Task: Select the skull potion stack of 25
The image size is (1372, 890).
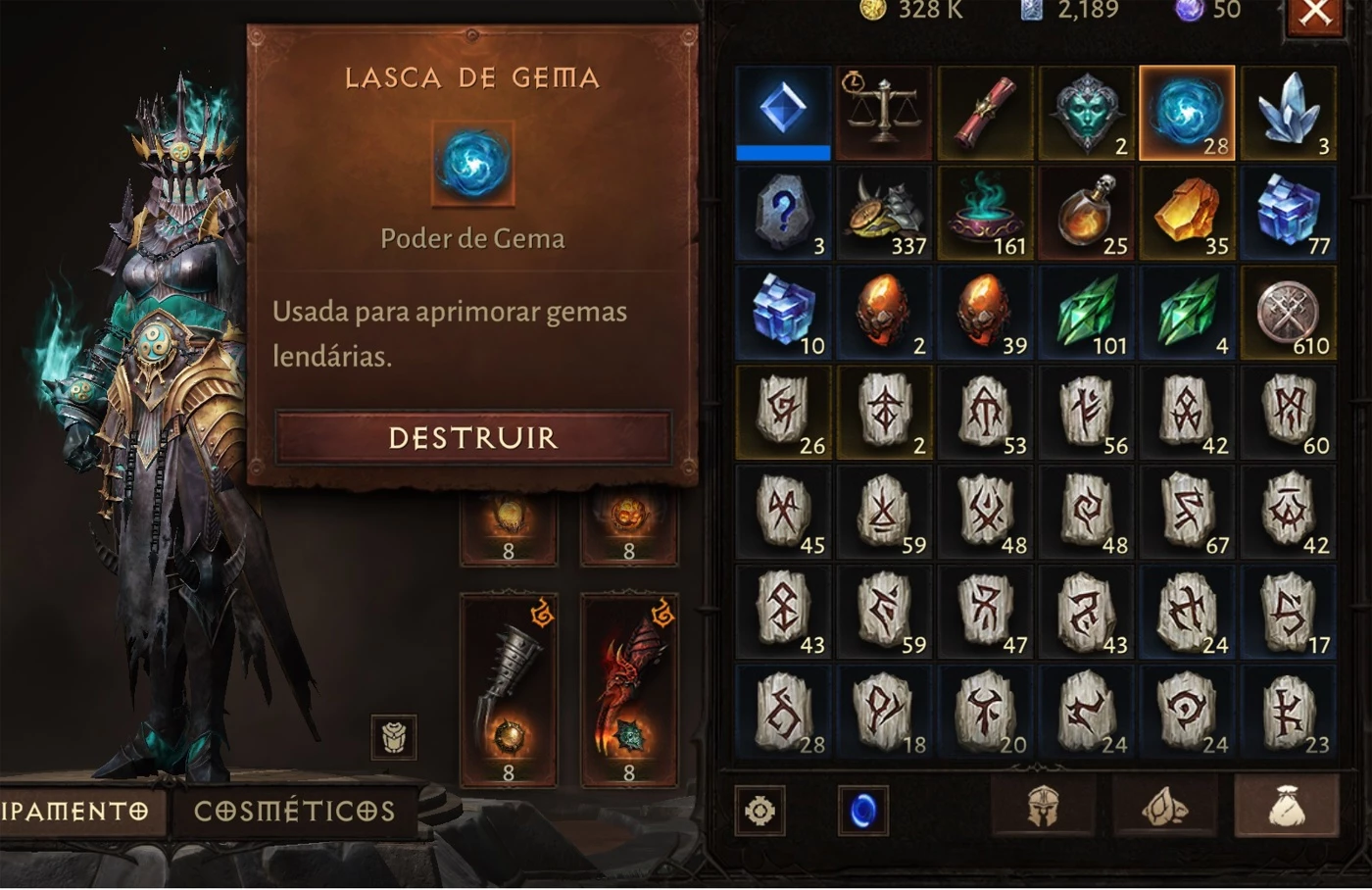Action: pos(1087,213)
